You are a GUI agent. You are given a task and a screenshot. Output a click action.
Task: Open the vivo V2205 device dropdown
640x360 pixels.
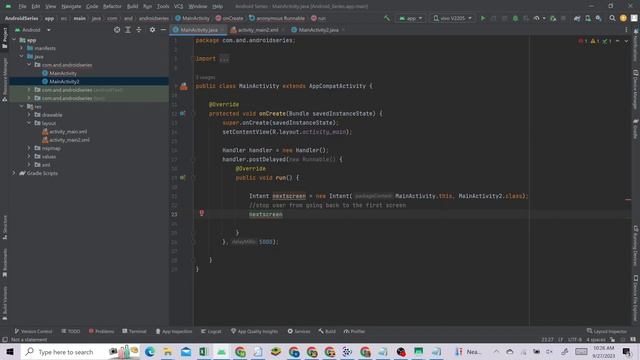[453, 18]
